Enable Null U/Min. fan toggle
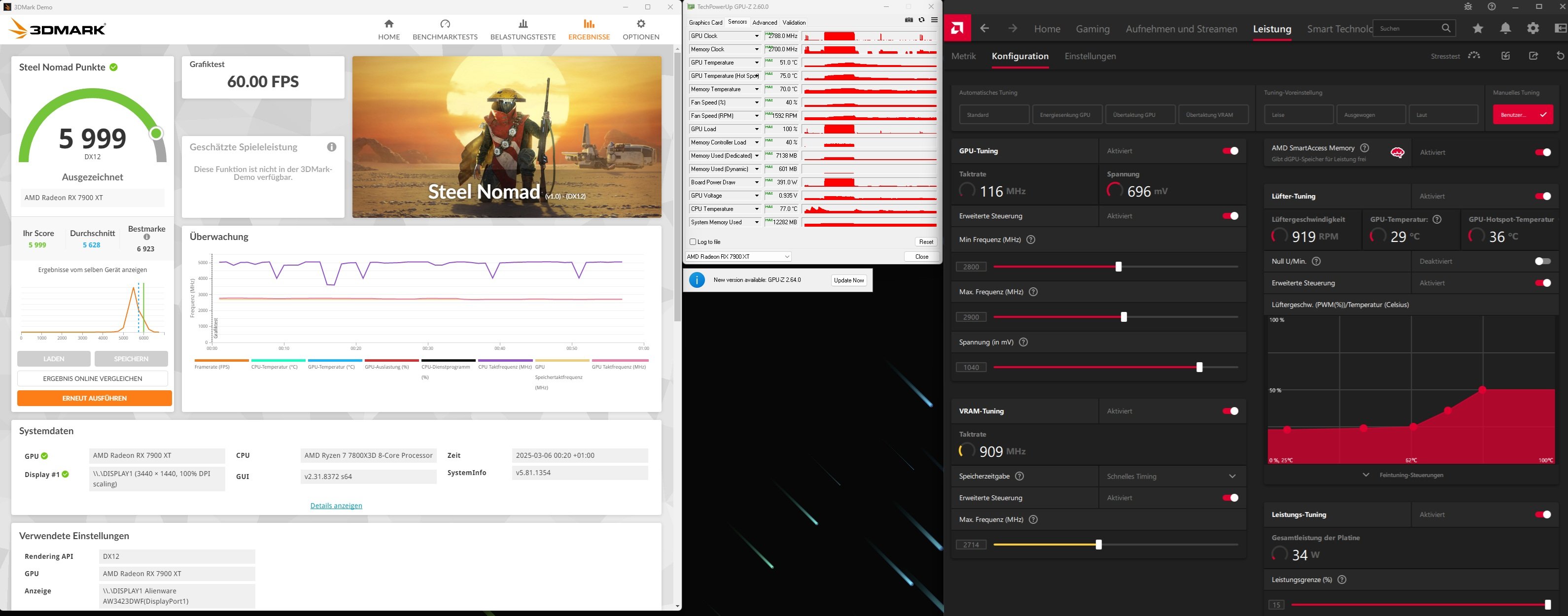The height and width of the screenshot is (616, 1568). (x=1542, y=261)
